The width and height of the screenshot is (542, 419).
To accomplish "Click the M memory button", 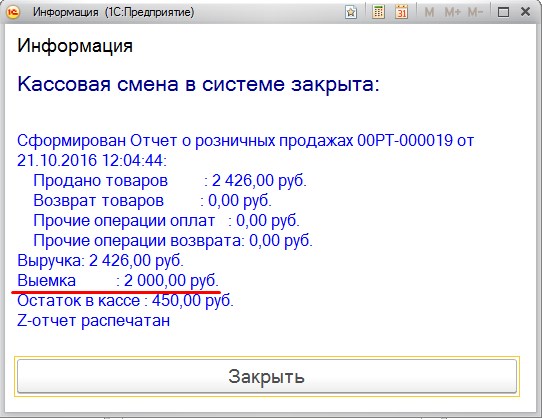I will coord(429,12).
